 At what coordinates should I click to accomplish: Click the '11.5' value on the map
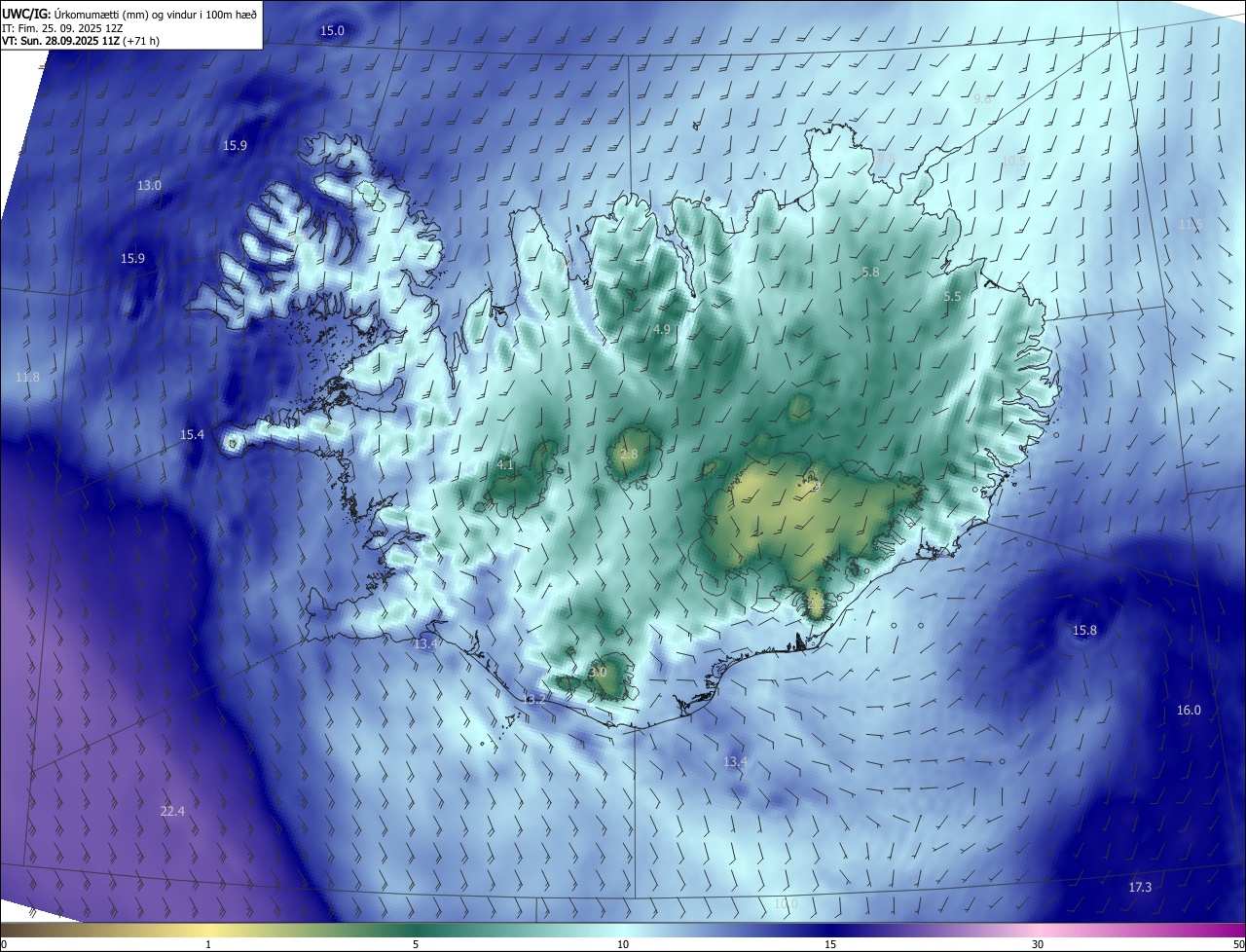click(1191, 225)
